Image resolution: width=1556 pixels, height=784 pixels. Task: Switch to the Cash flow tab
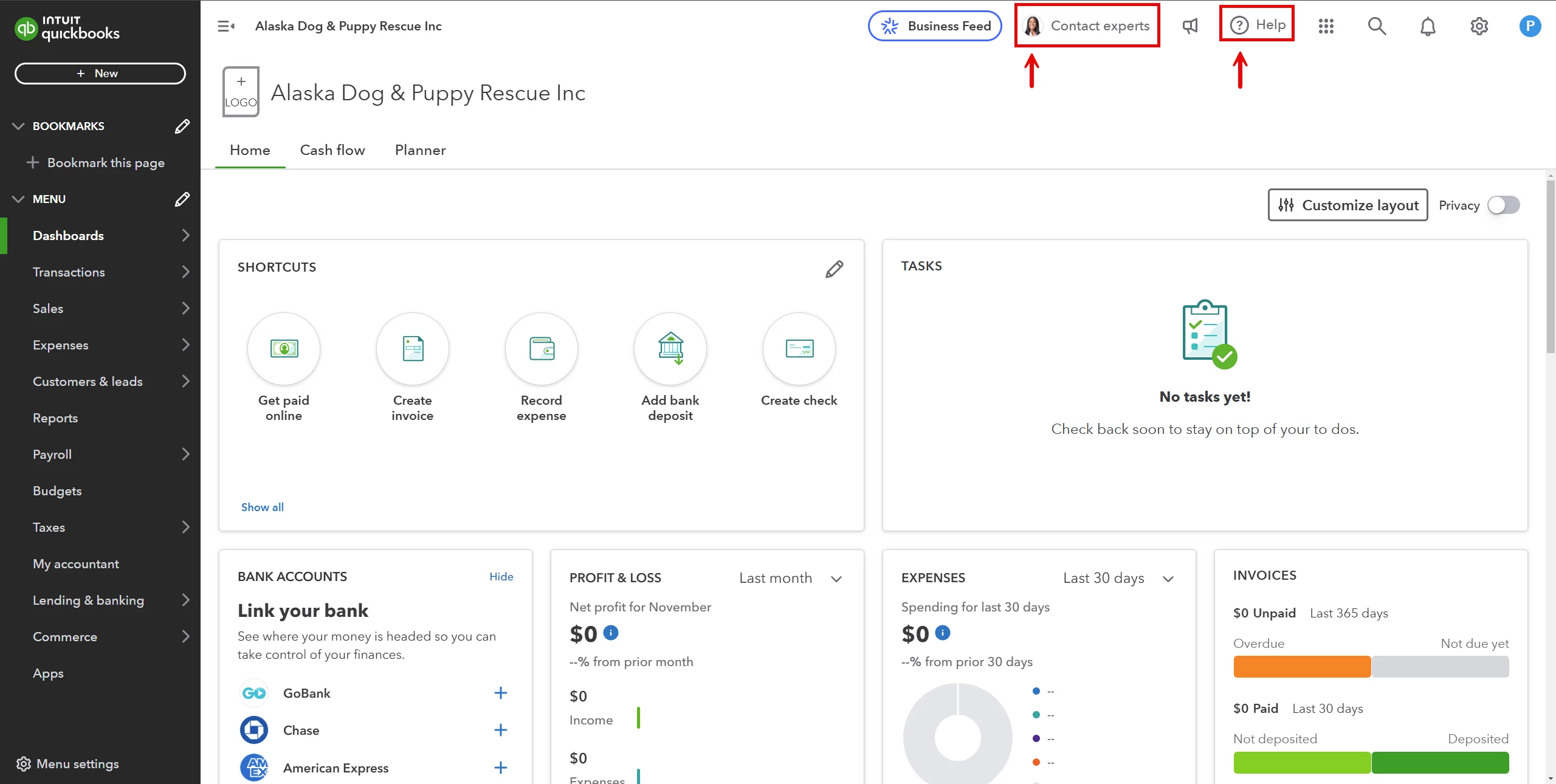[x=332, y=150]
